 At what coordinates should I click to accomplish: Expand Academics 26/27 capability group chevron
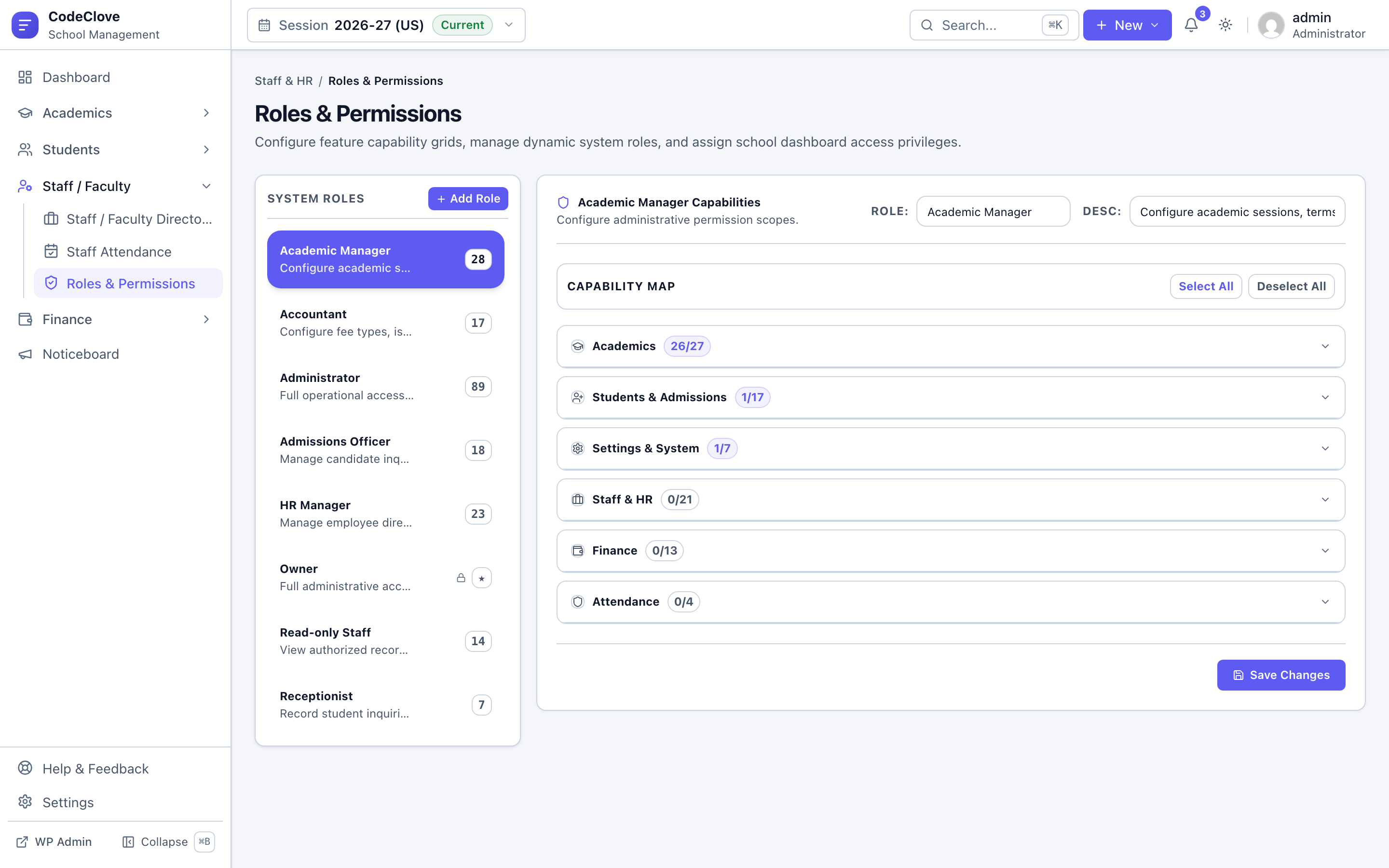[x=1325, y=346]
